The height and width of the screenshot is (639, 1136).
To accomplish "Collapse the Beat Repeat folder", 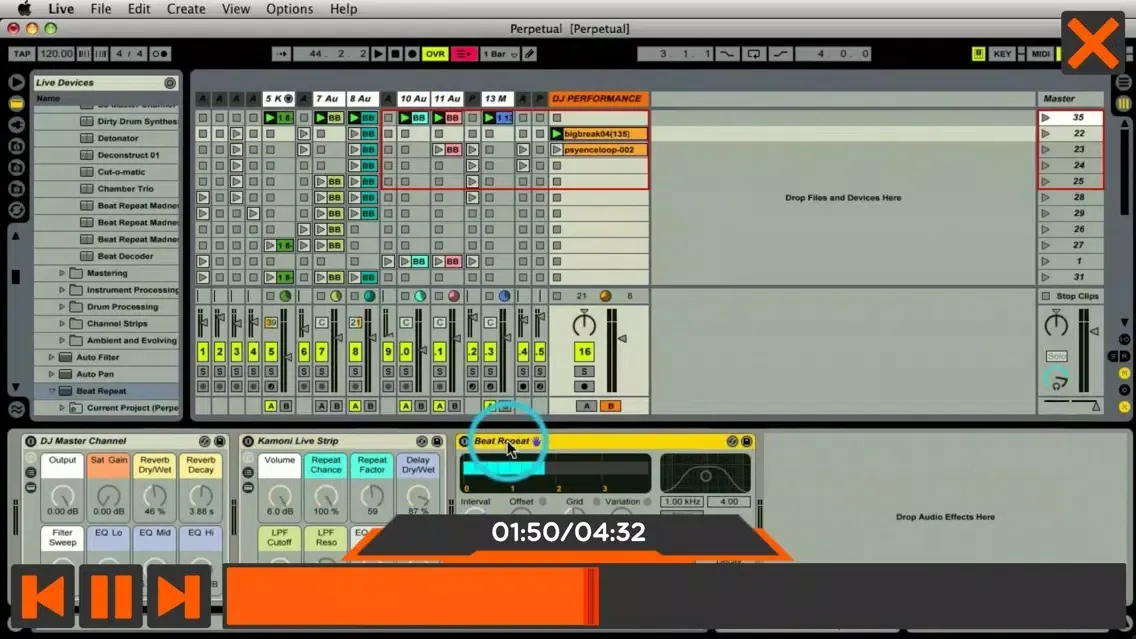I will [51, 390].
